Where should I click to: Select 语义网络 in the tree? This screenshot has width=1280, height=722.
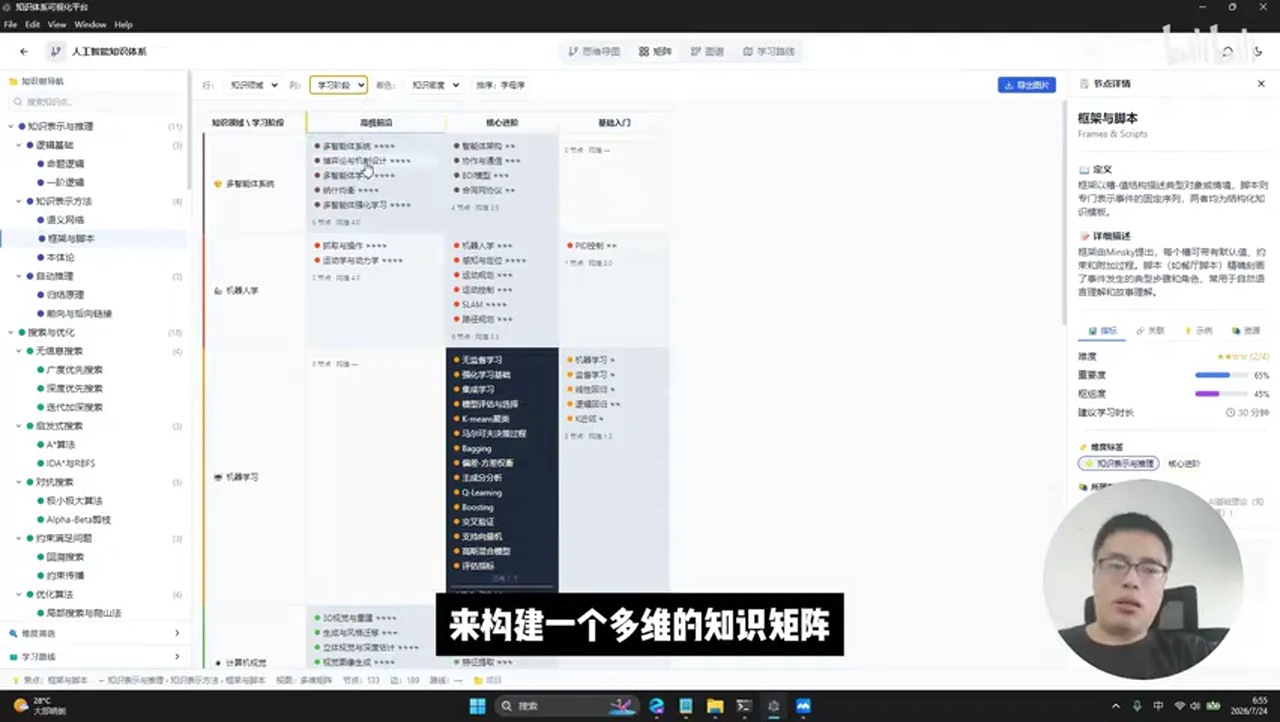(66, 220)
